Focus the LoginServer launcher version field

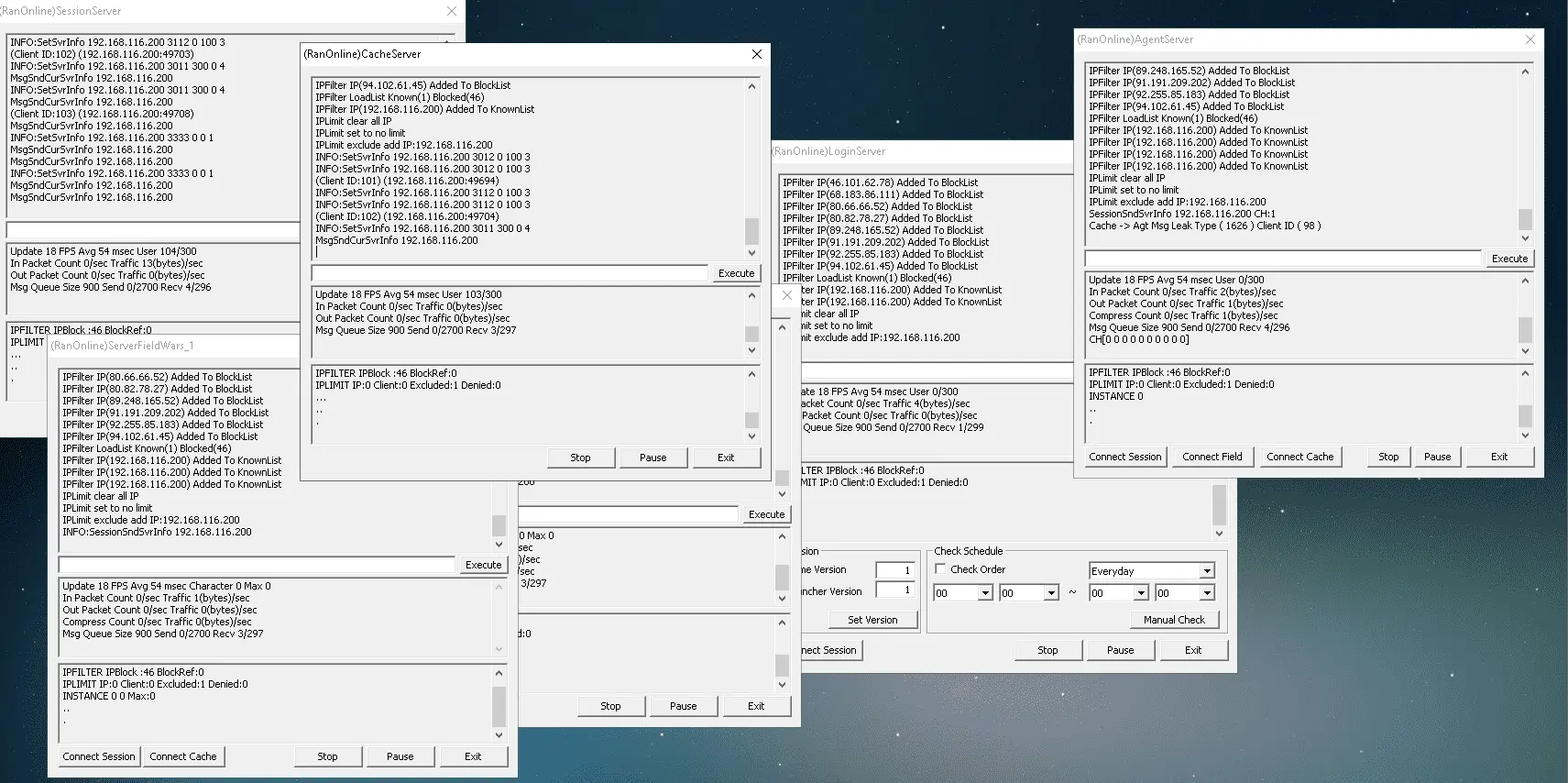[895, 590]
